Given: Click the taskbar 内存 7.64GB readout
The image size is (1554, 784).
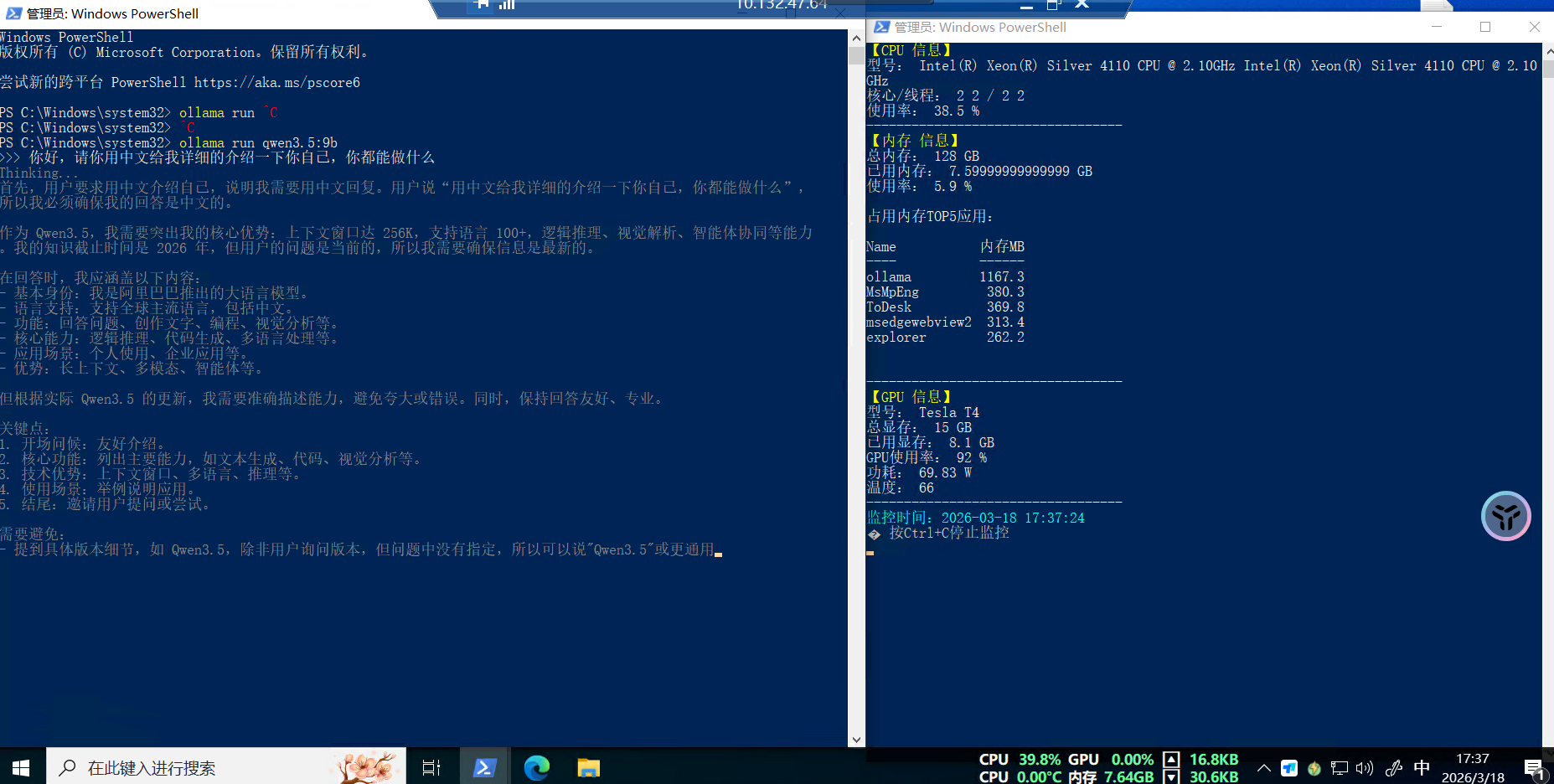Looking at the screenshot, I should tap(1111, 776).
